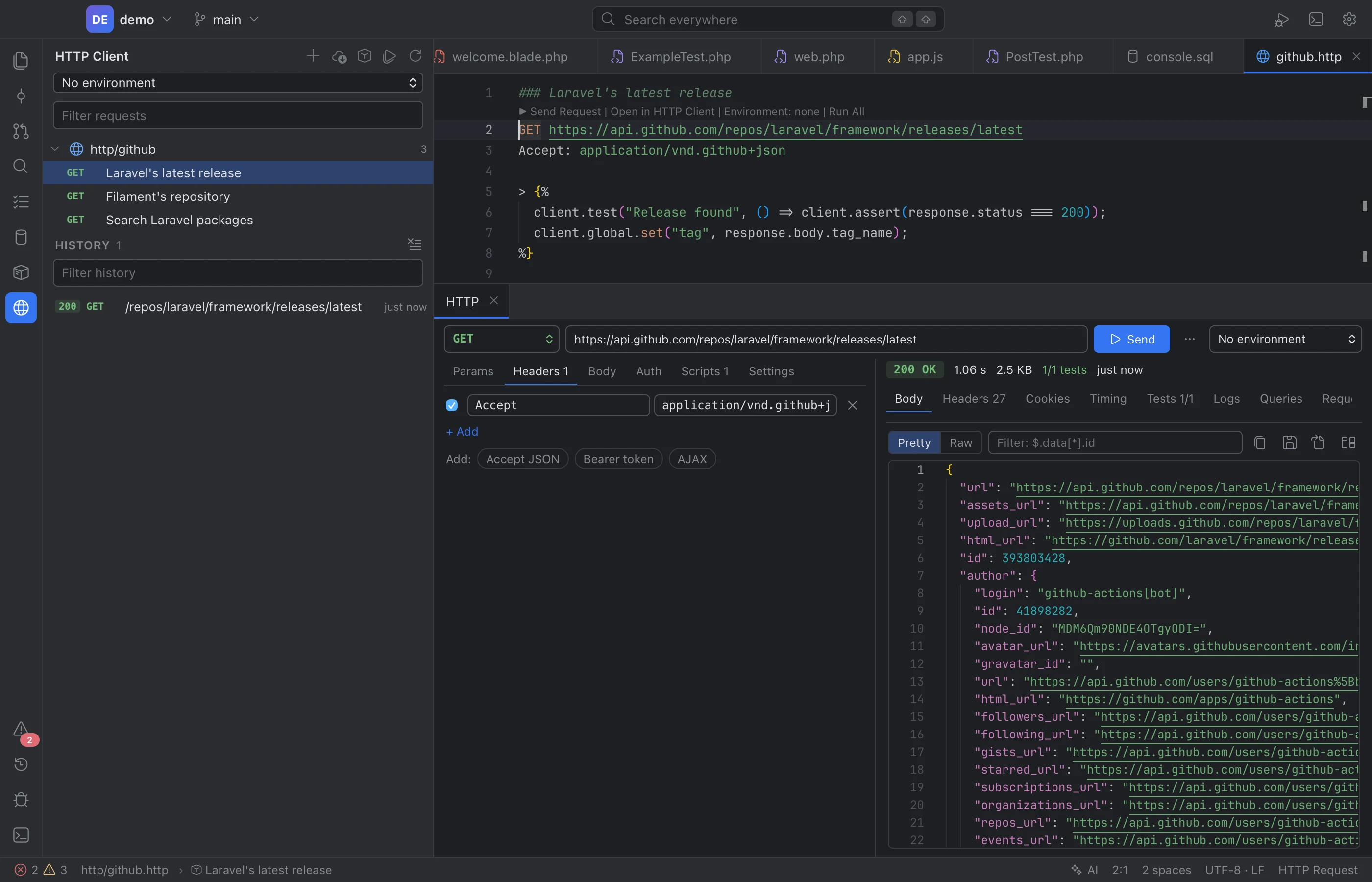Screen dimensions: 1372x882
Task: Click the run all play icon in HTTP Client header
Action: 390,56
